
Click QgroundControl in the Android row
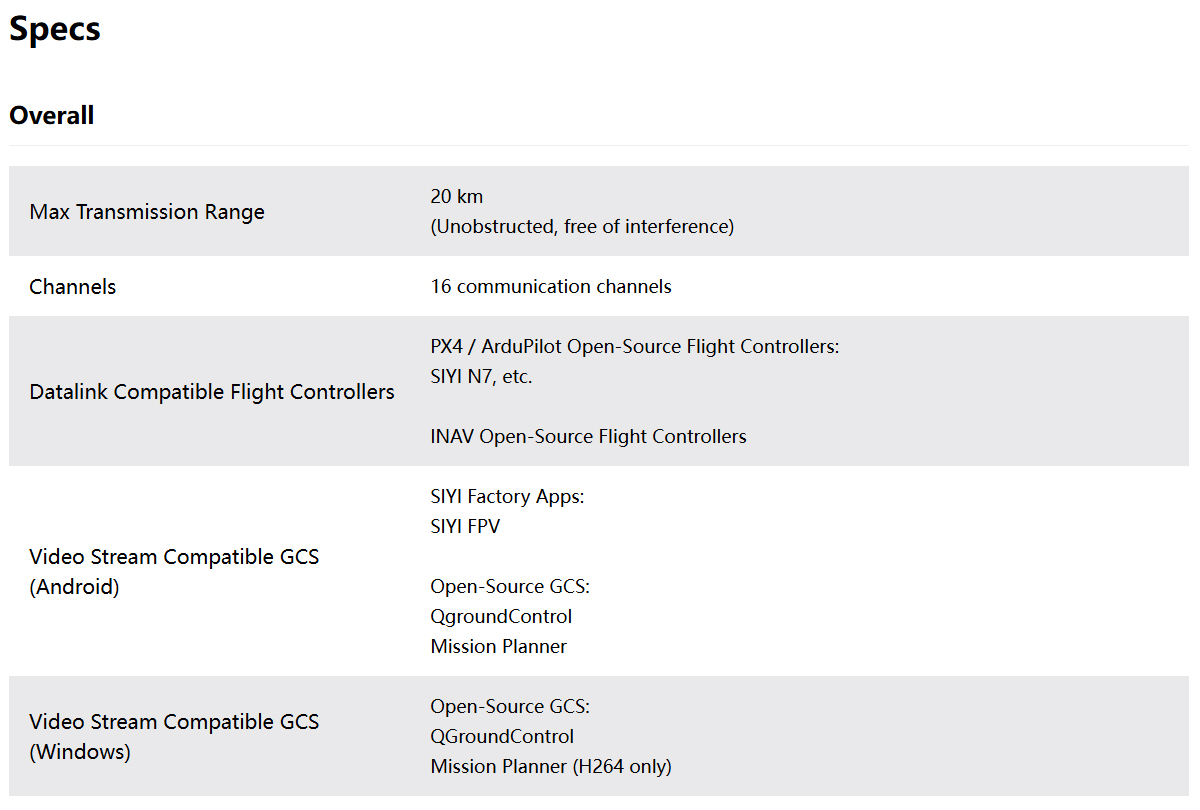[x=501, y=616]
